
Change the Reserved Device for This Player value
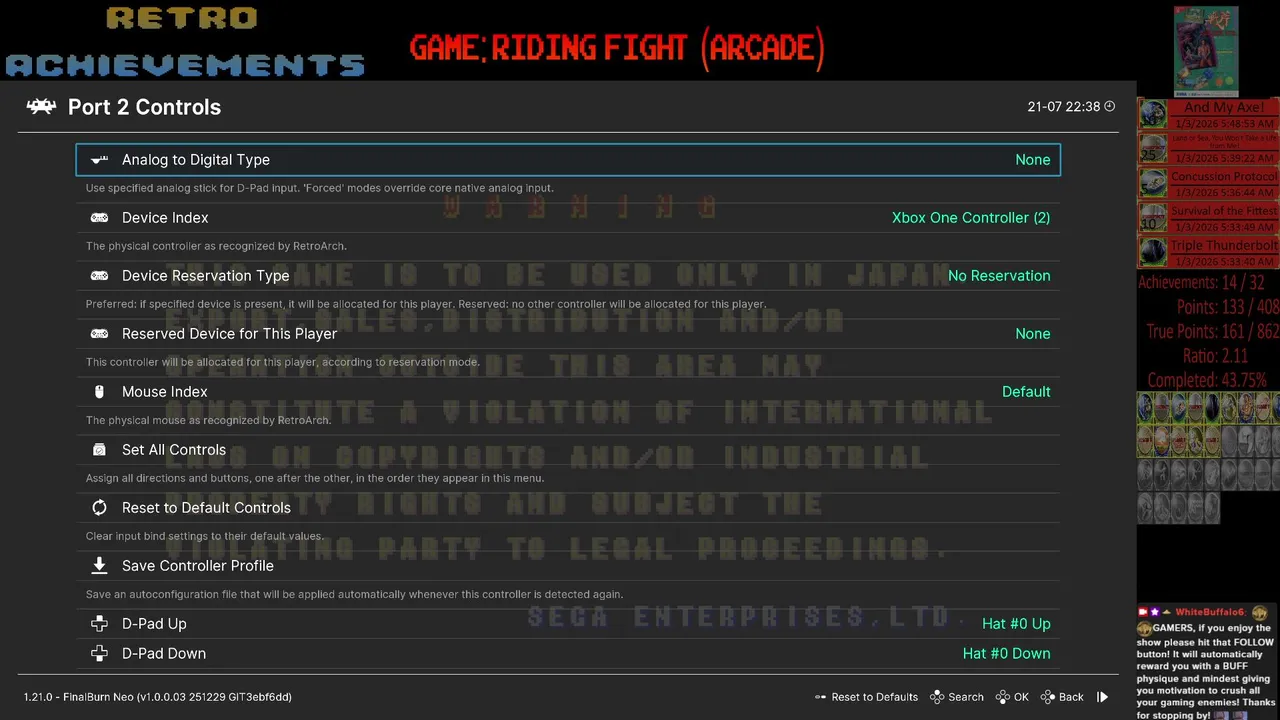pyautogui.click(x=1032, y=334)
